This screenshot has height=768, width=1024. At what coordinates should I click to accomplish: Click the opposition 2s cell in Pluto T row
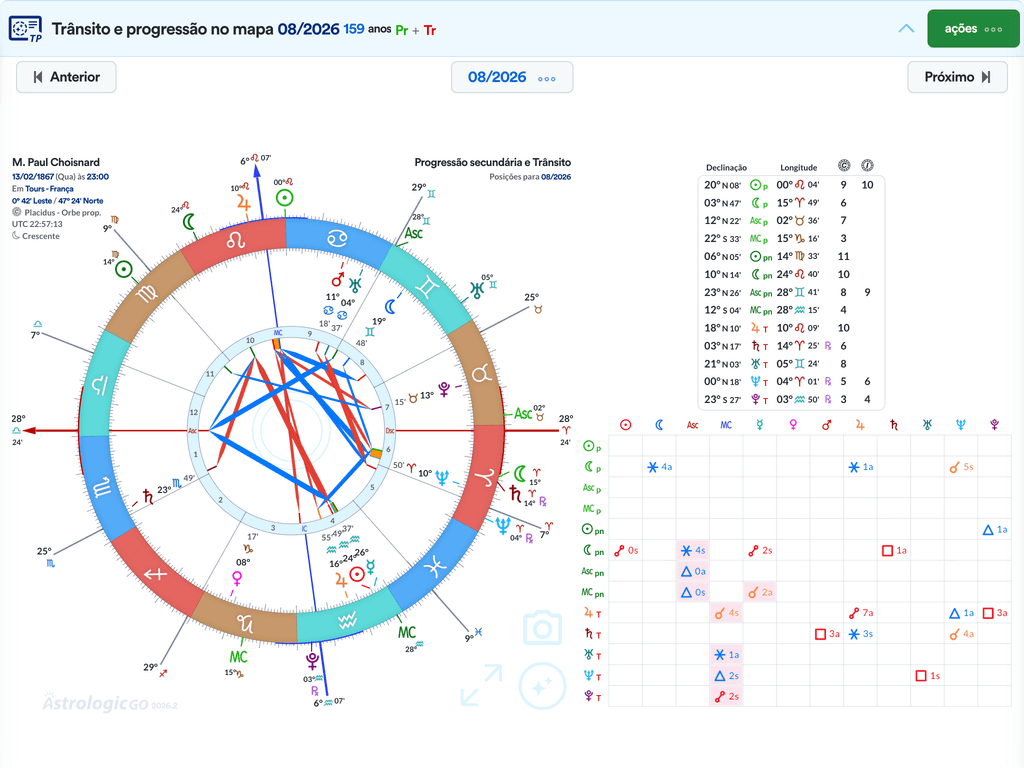(726, 697)
